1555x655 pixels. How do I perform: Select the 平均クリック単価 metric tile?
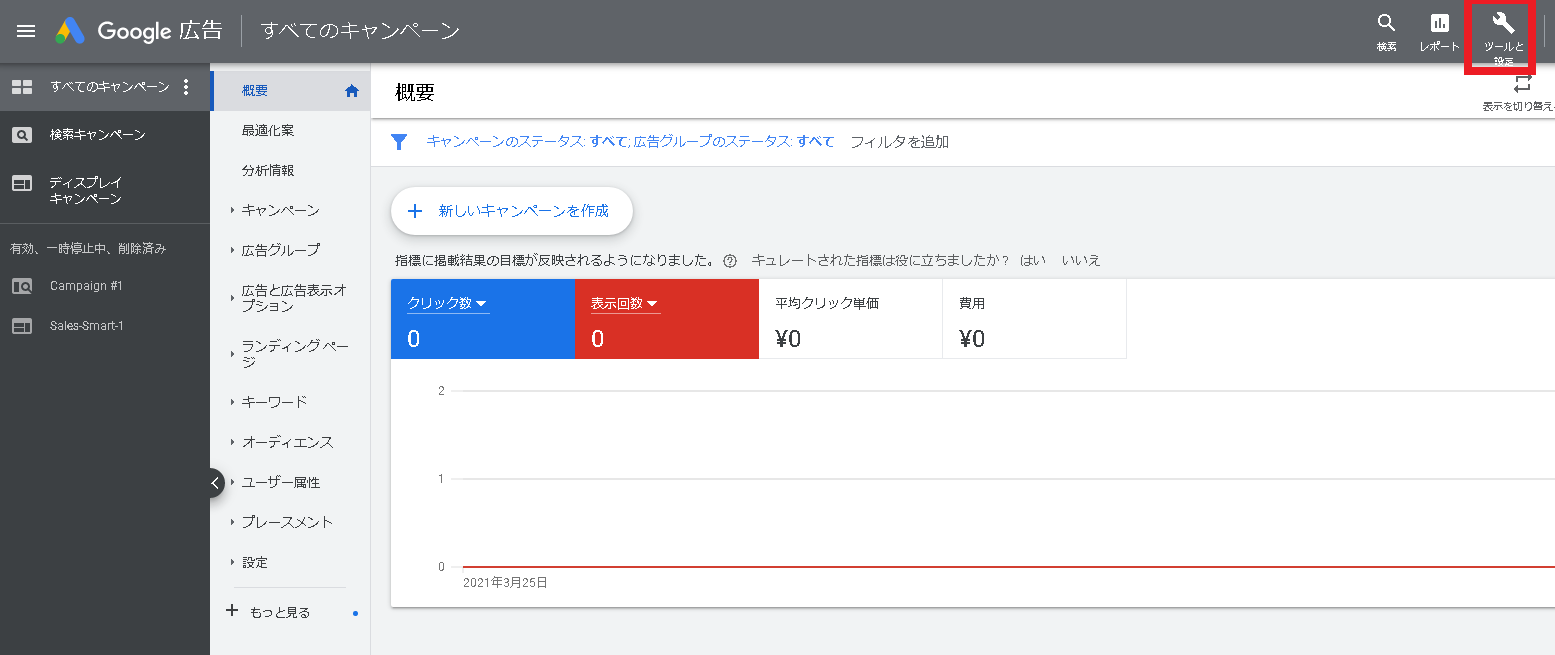(851, 319)
